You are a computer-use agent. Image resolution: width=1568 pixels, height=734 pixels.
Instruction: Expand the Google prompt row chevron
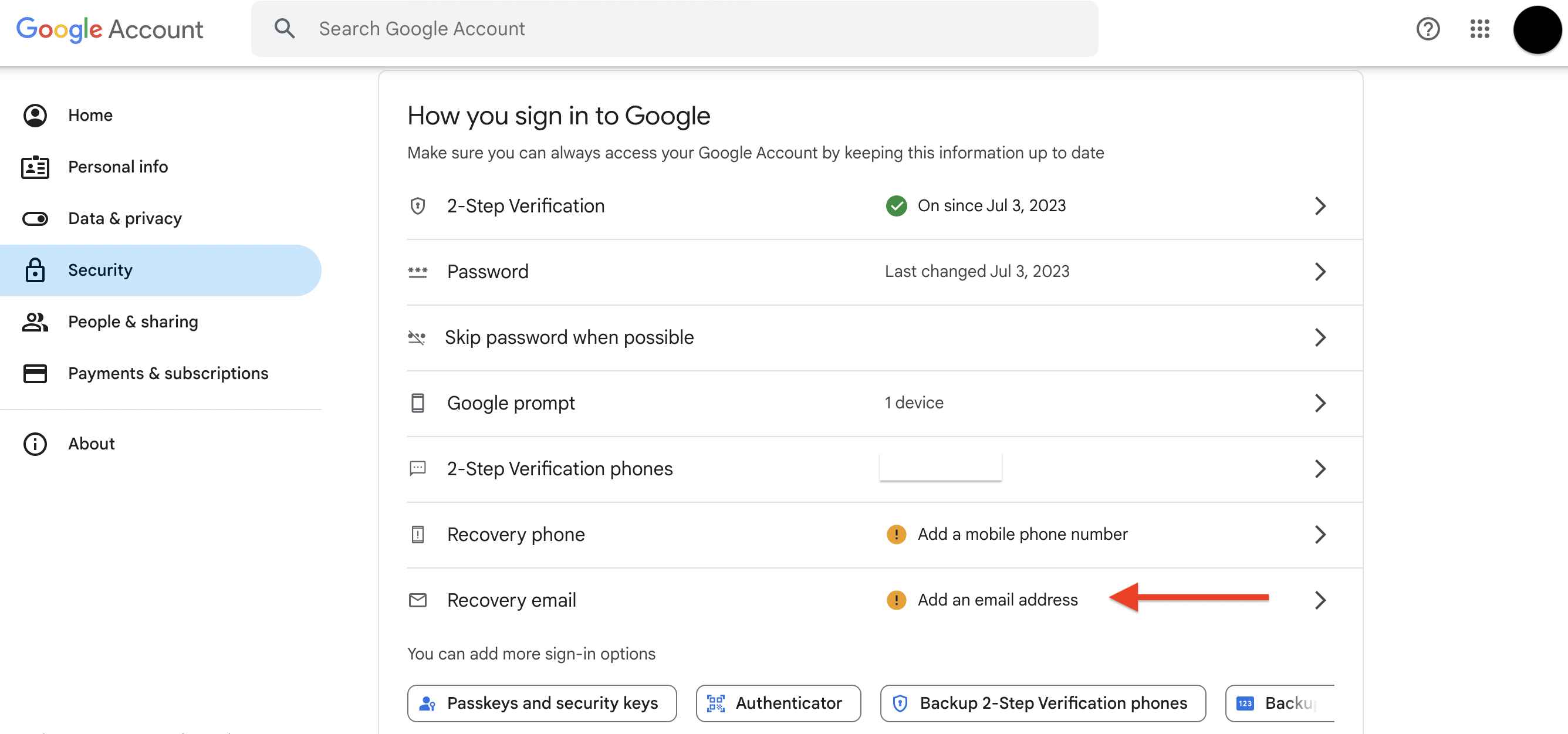click(1320, 403)
